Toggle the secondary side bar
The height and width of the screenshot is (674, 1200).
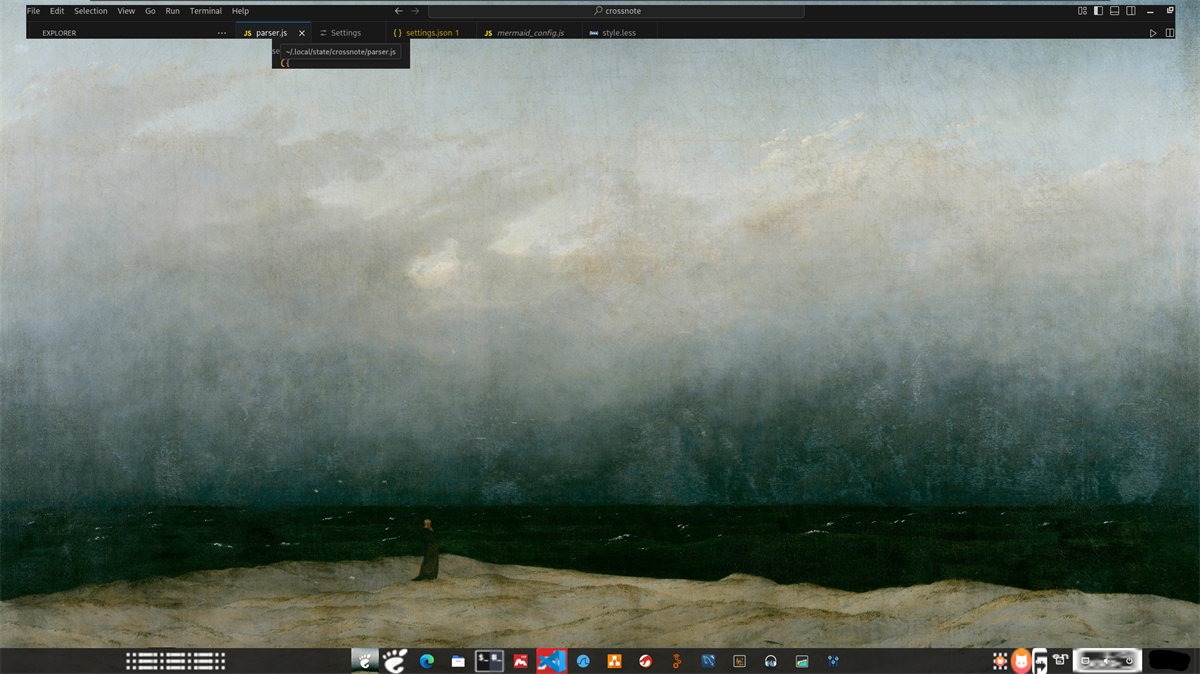coord(1131,11)
